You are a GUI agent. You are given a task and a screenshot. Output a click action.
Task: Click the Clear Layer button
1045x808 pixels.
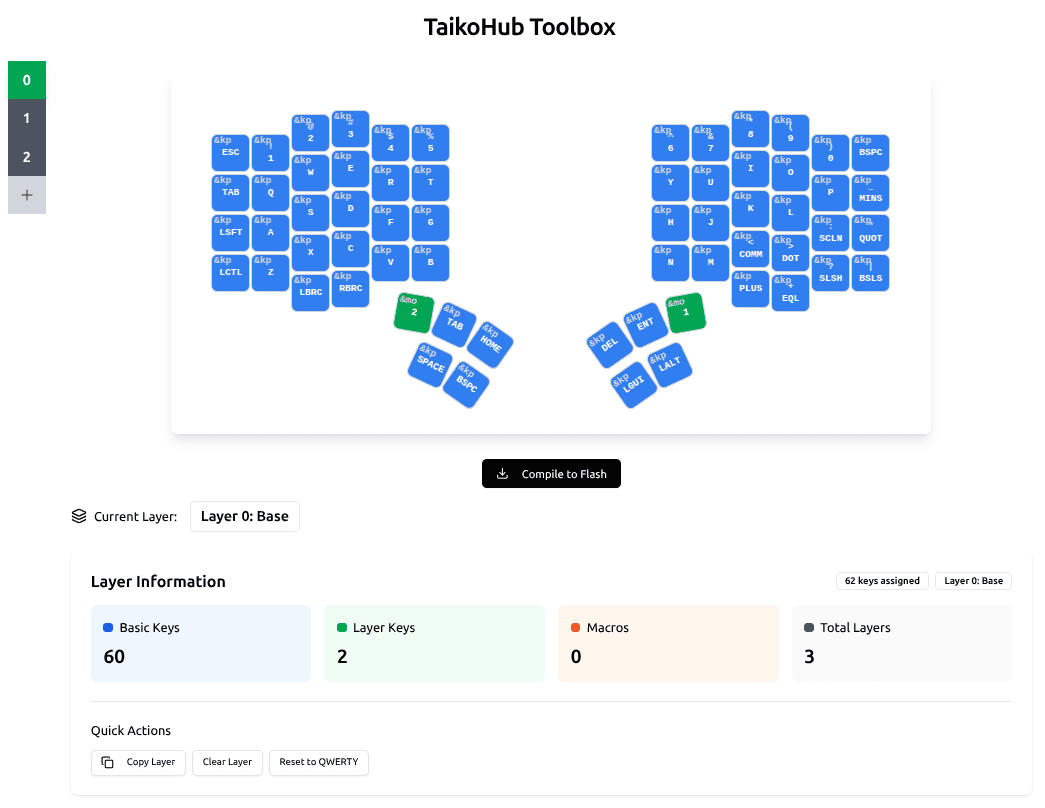227,762
